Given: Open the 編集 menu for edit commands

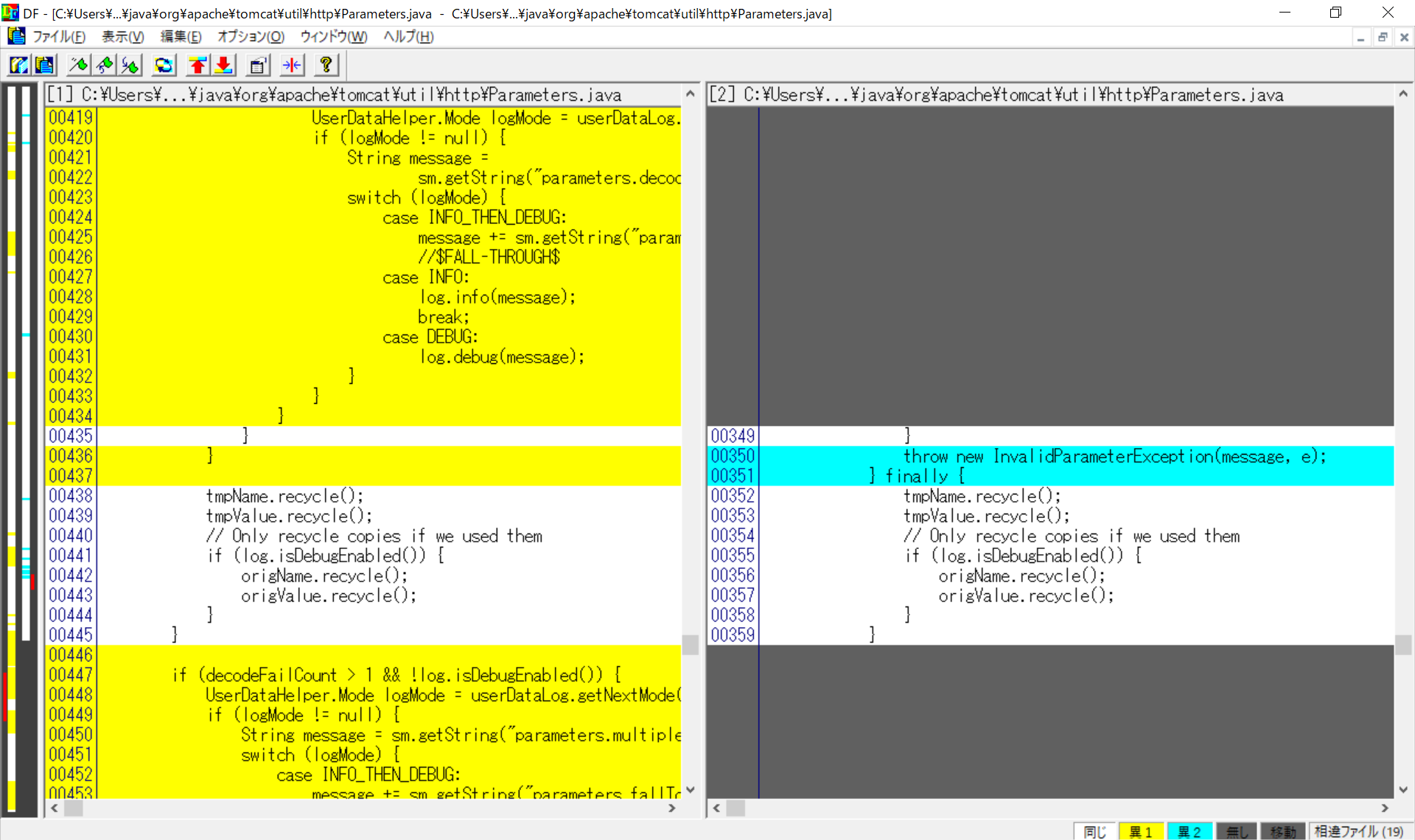Looking at the screenshot, I should coord(181,36).
